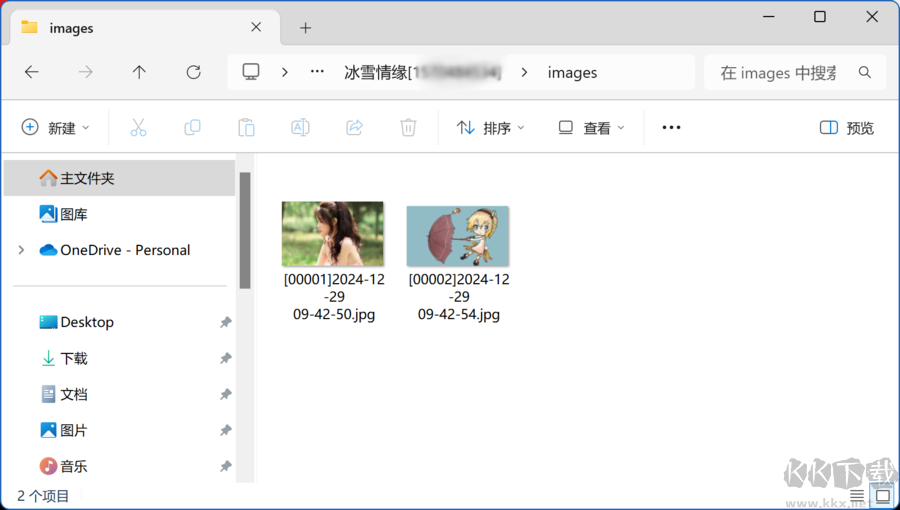Click filename [00002]2024-12-29 09-42-54.jpg

[459, 297]
